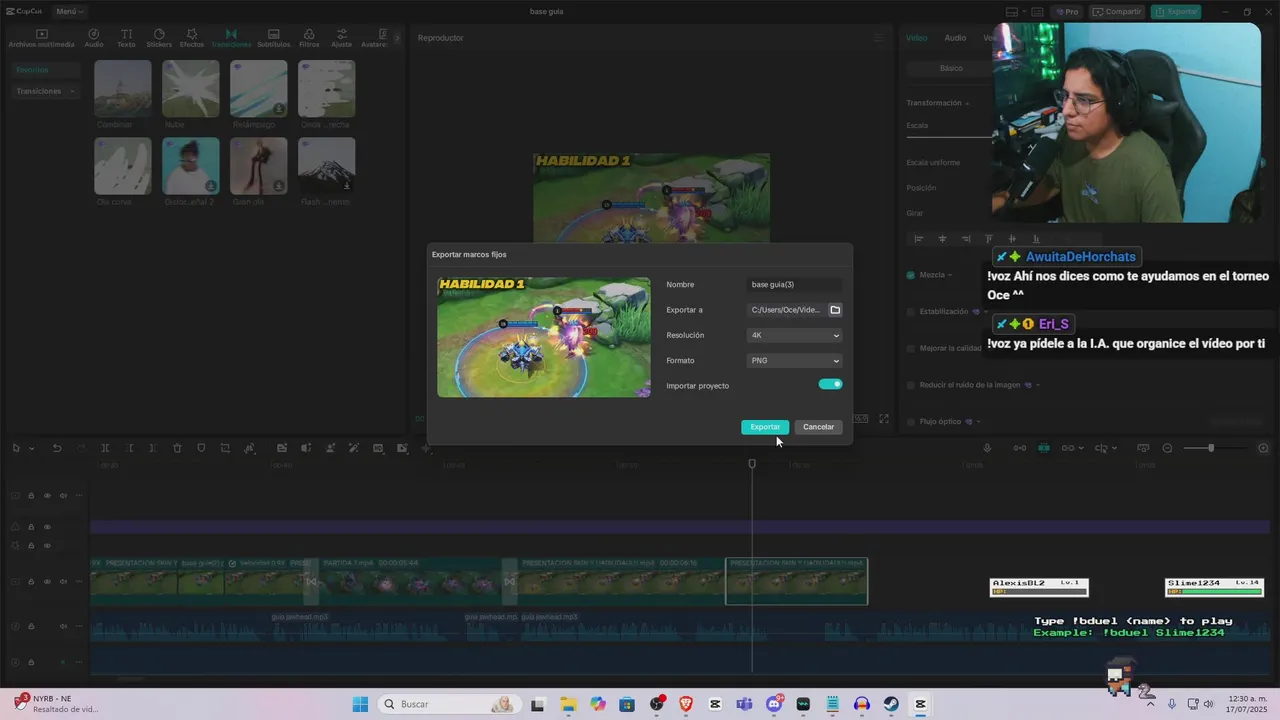
Task: Select the Combinar transition thumbnail
Action: coord(123,88)
